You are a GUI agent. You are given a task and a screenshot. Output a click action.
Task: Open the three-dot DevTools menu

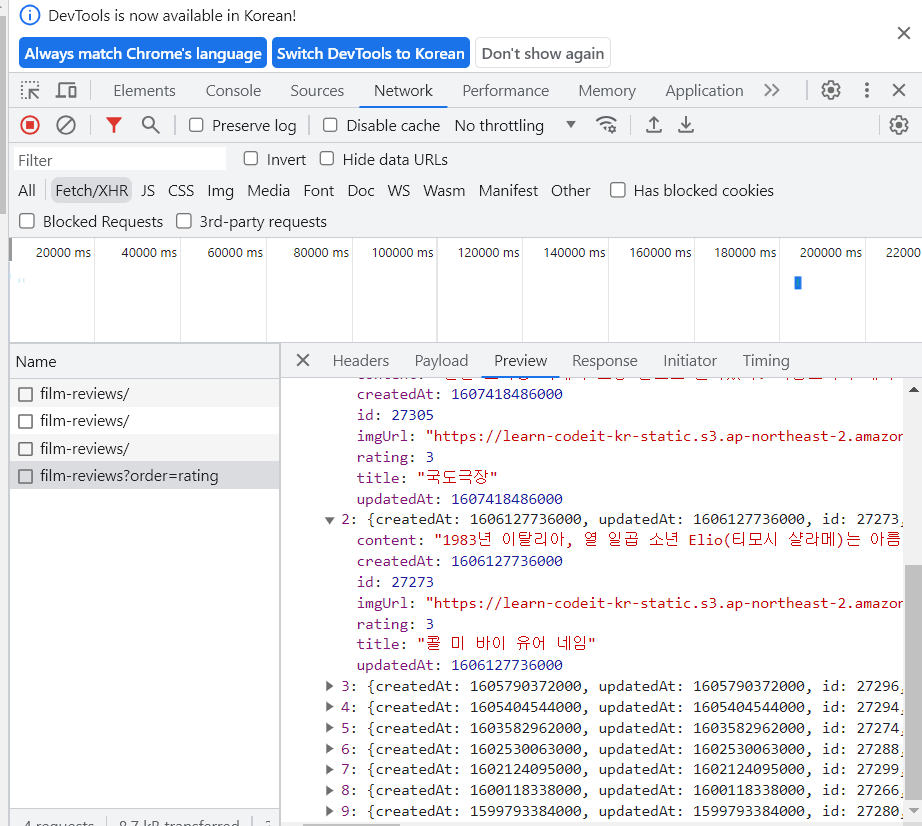[867, 91]
